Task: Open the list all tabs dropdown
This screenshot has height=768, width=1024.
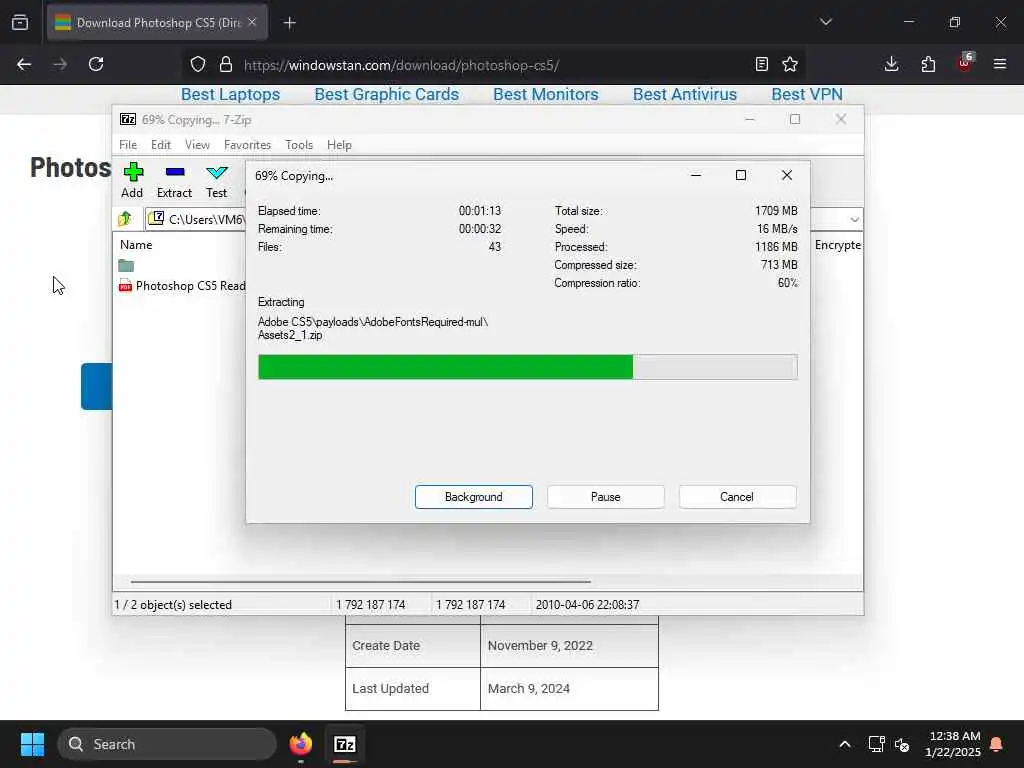Action: pos(825,22)
